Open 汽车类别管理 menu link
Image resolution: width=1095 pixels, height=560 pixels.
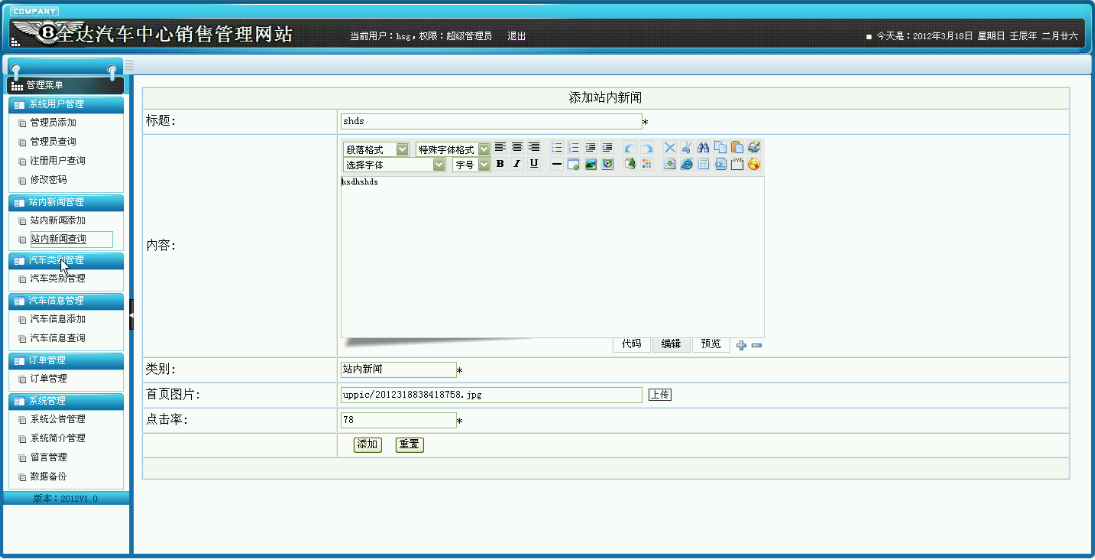tap(58, 279)
